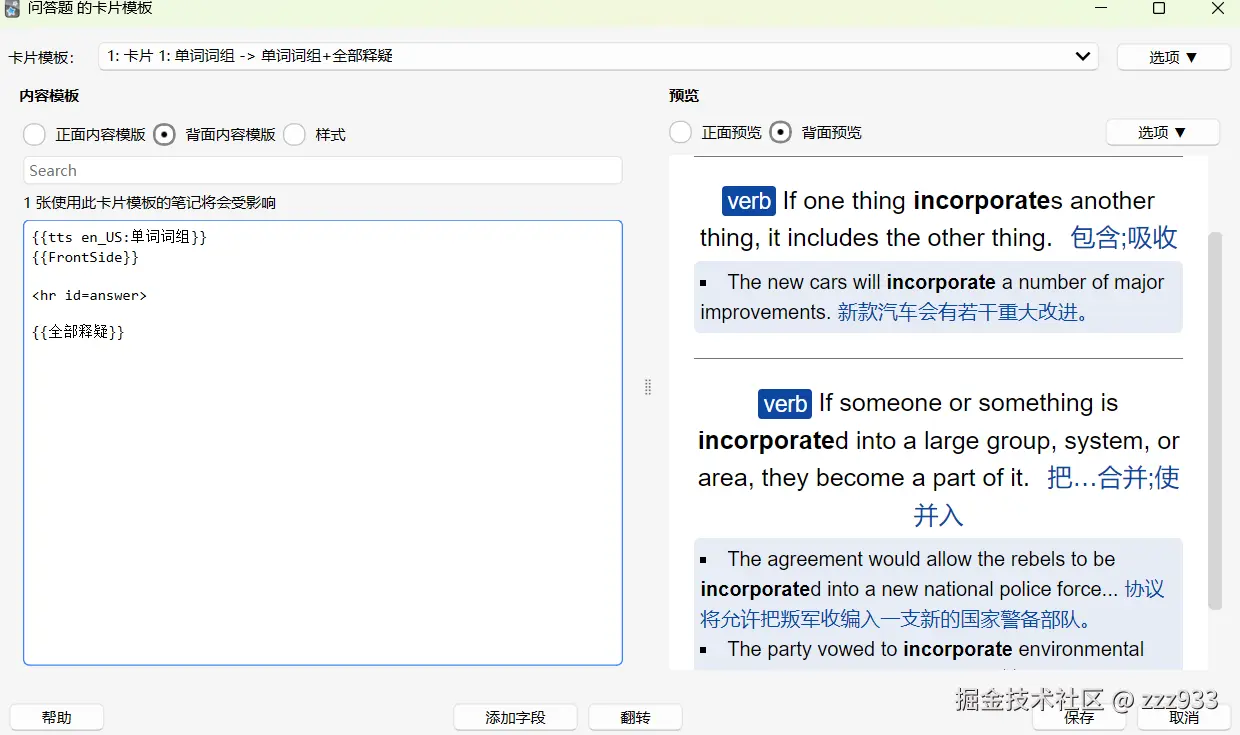The width and height of the screenshot is (1240, 735).
Task: Open the 选项 dropdown in the preview section
Action: point(1162,132)
